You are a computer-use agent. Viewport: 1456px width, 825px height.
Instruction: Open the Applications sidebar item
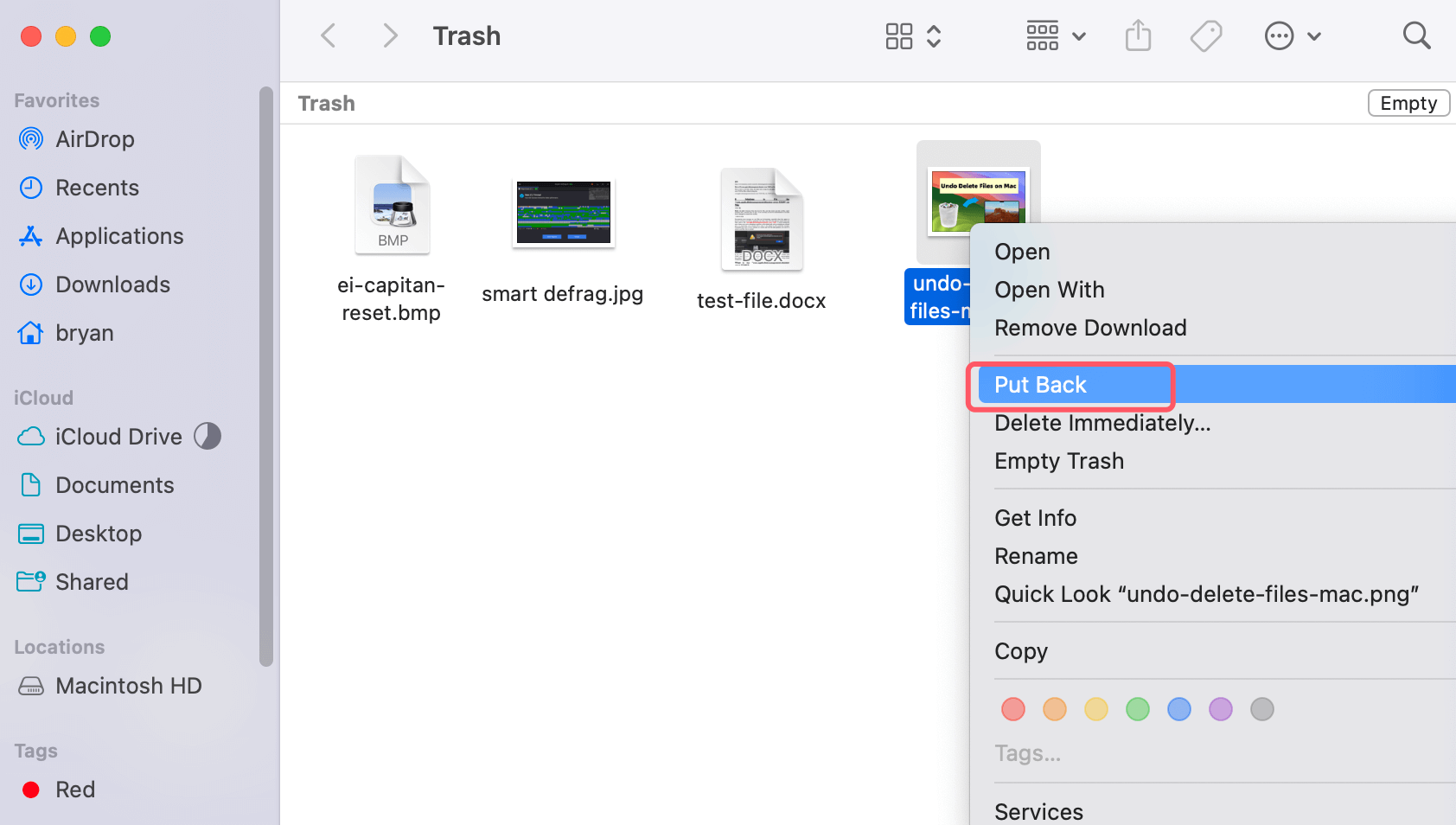tap(118, 235)
